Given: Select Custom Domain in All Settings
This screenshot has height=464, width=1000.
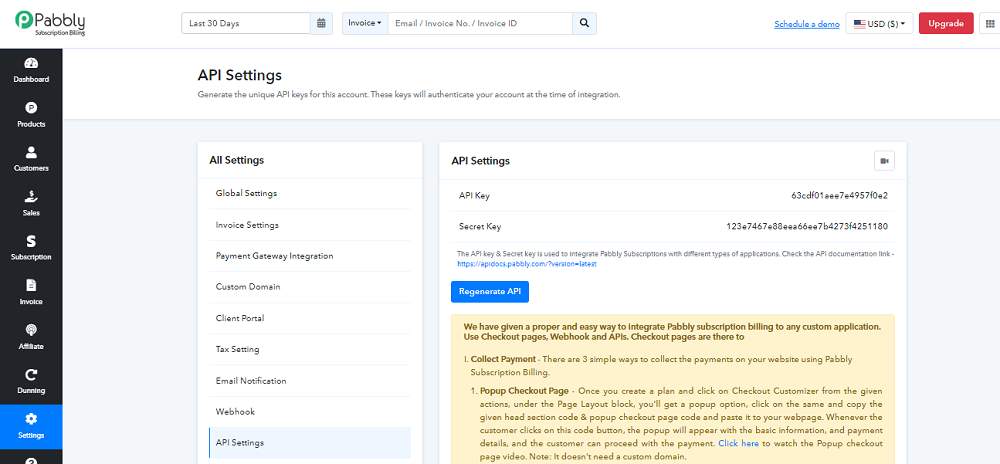Looking at the screenshot, I should click(x=310, y=287).
